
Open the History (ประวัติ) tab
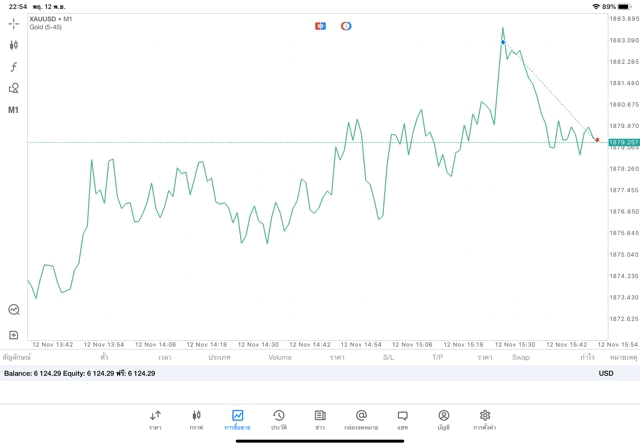[278, 419]
